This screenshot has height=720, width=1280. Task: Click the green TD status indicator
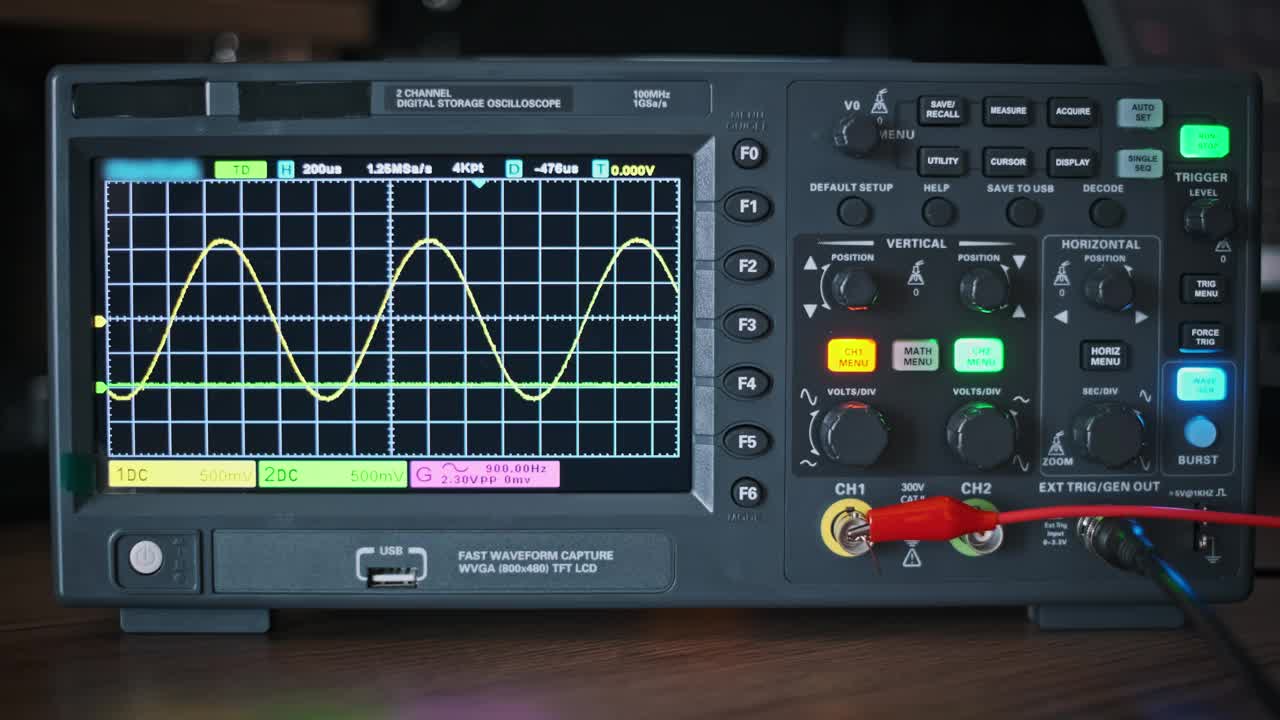pyautogui.click(x=241, y=170)
